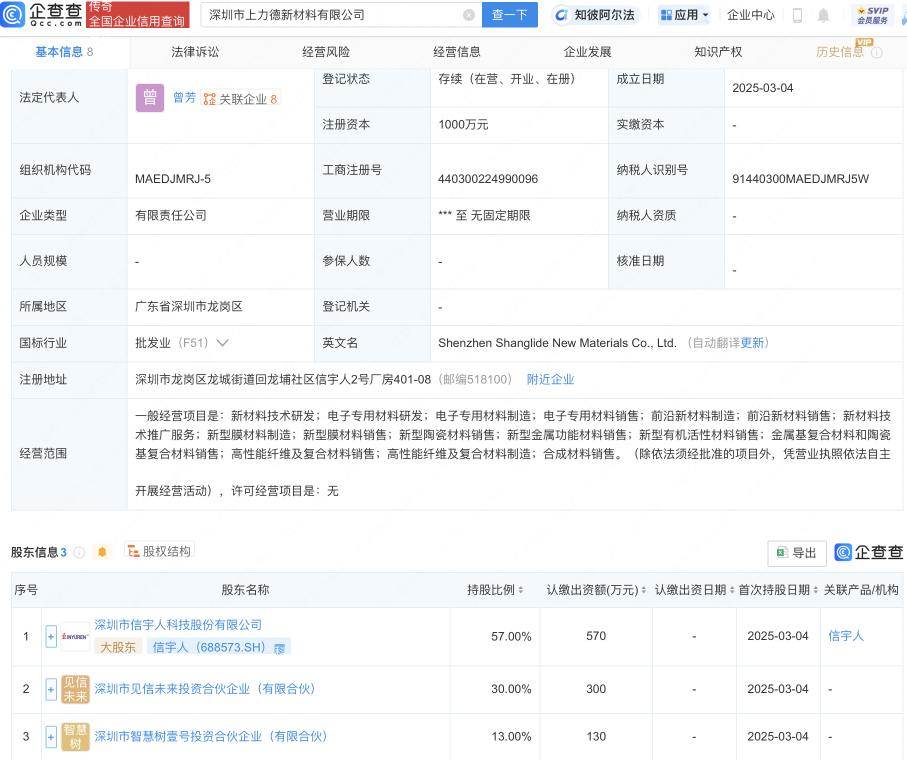This screenshot has height=760, width=907.
Task: Click the info icon next to 股东信息
Action: coord(79,552)
